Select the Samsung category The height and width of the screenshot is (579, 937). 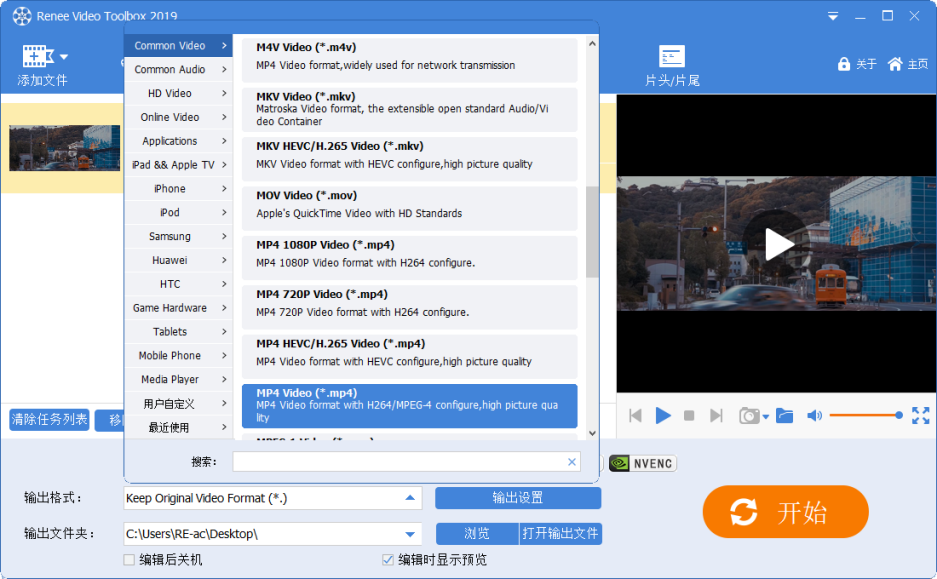pyautogui.click(x=179, y=236)
